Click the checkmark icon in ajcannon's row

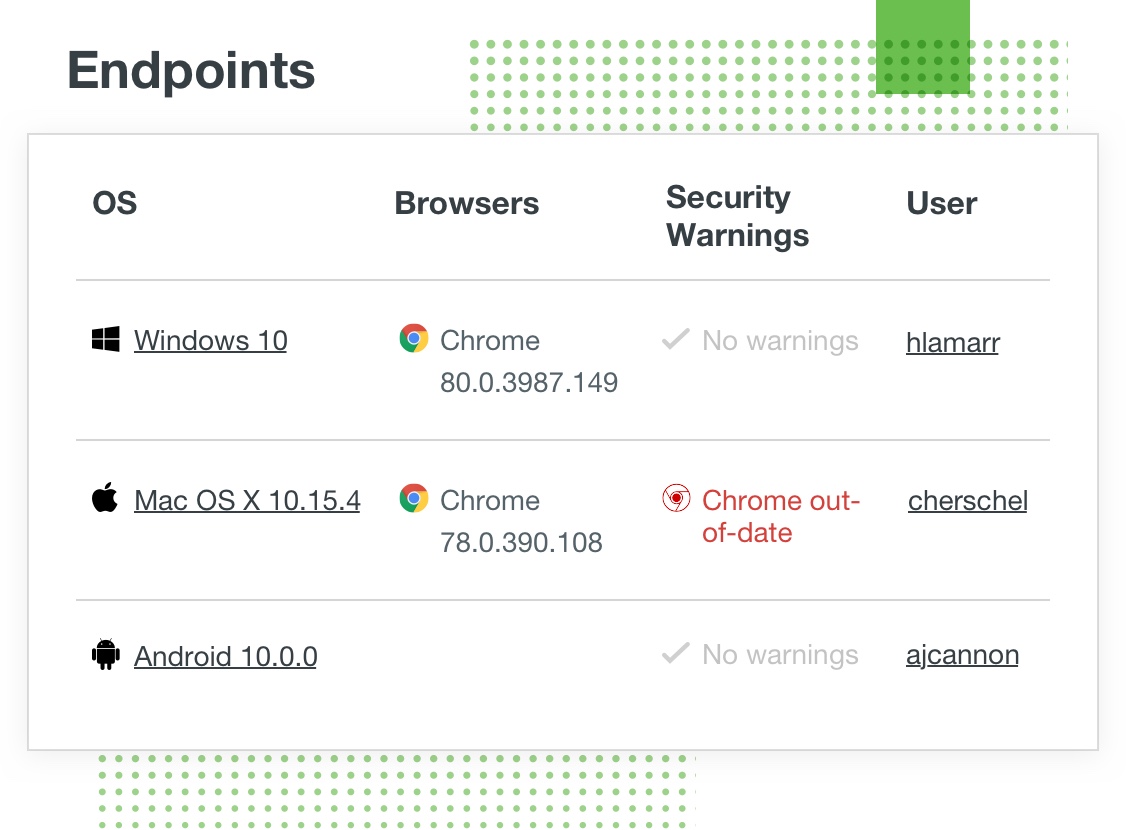tap(676, 654)
